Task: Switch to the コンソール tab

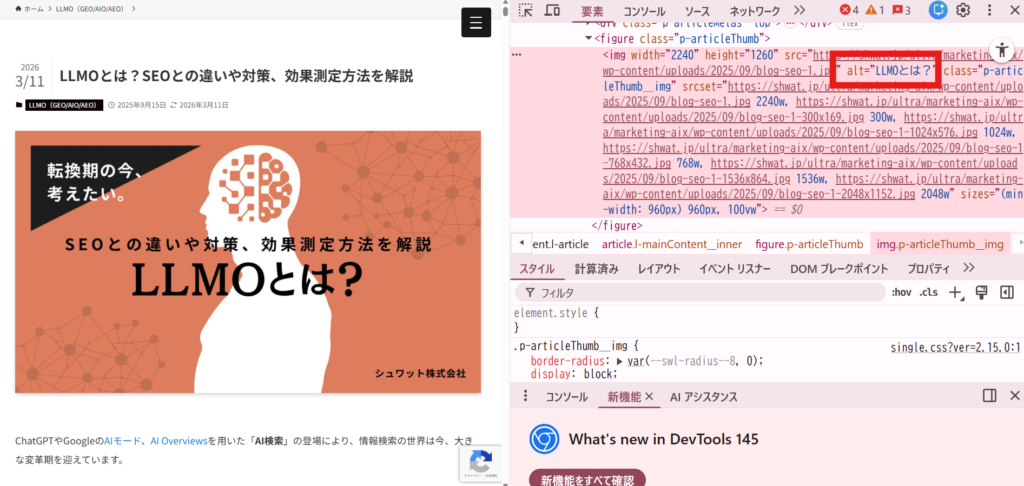Action: click(644, 11)
